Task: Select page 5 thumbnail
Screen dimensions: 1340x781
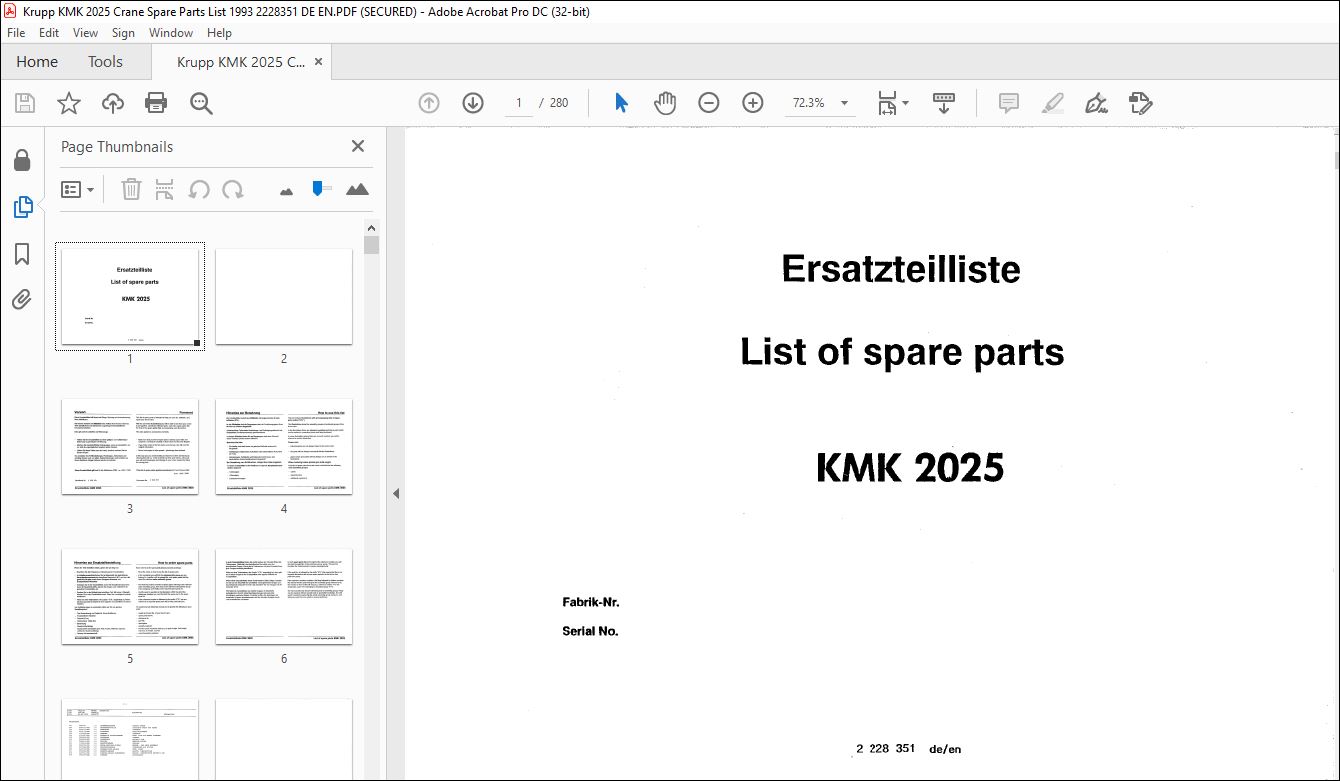Action: tap(130, 596)
